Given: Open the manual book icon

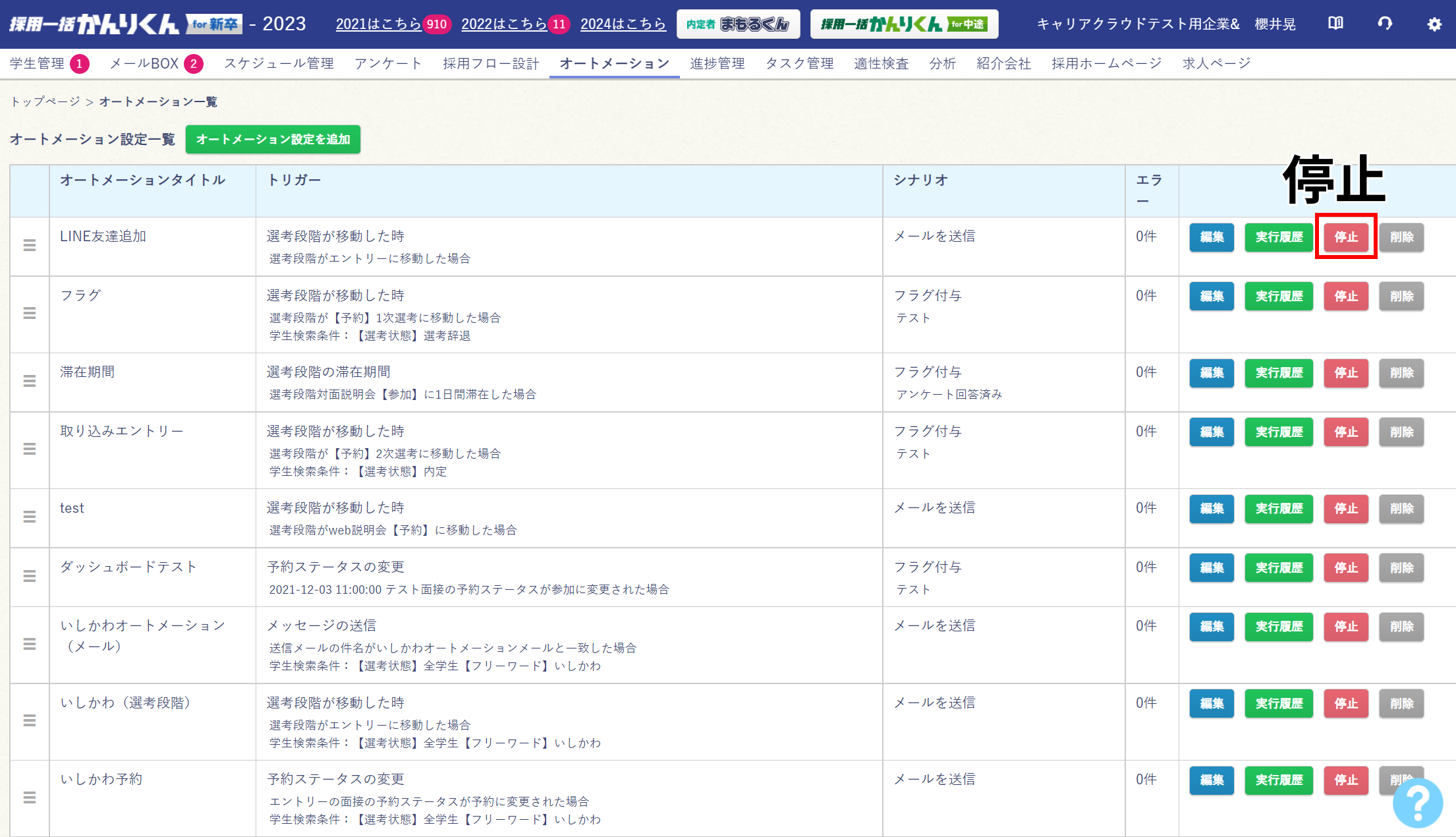Looking at the screenshot, I should 1335,24.
